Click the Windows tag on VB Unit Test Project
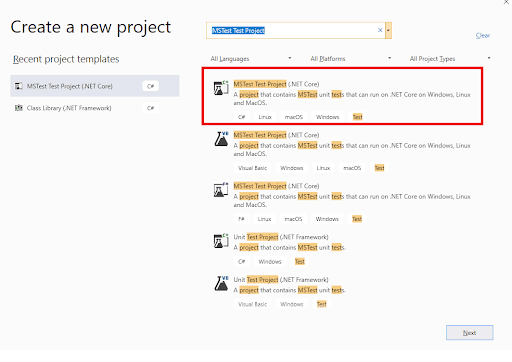The image size is (512, 362). (292, 304)
